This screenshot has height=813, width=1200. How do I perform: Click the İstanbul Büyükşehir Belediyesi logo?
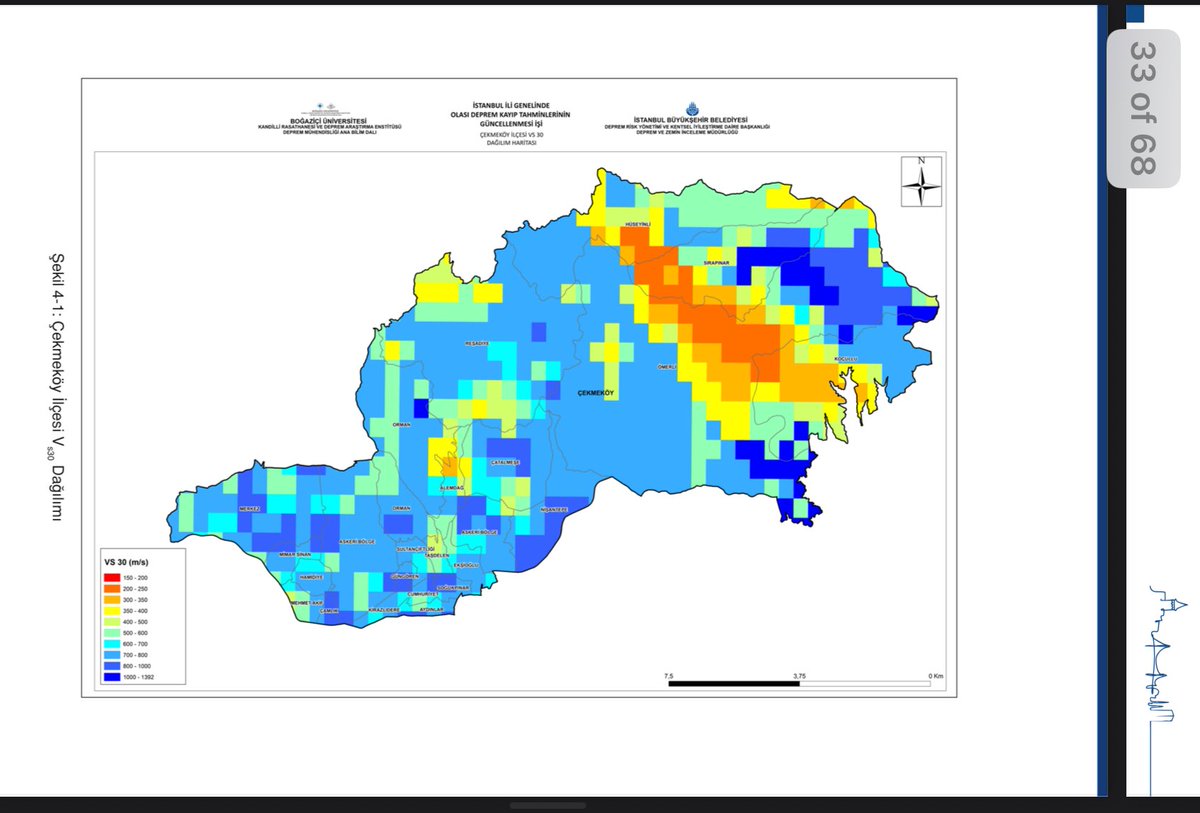pos(691,107)
